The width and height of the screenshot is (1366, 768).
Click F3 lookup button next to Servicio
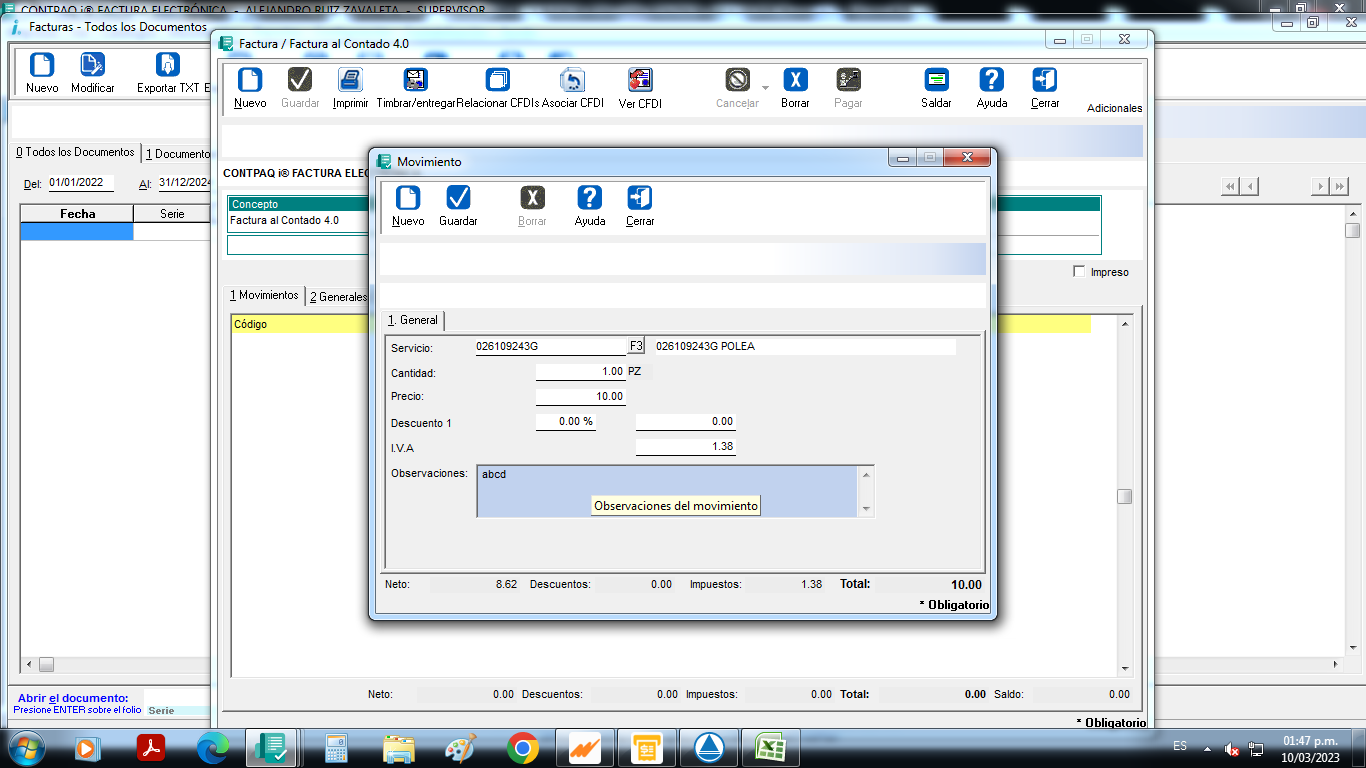click(x=636, y=346)
